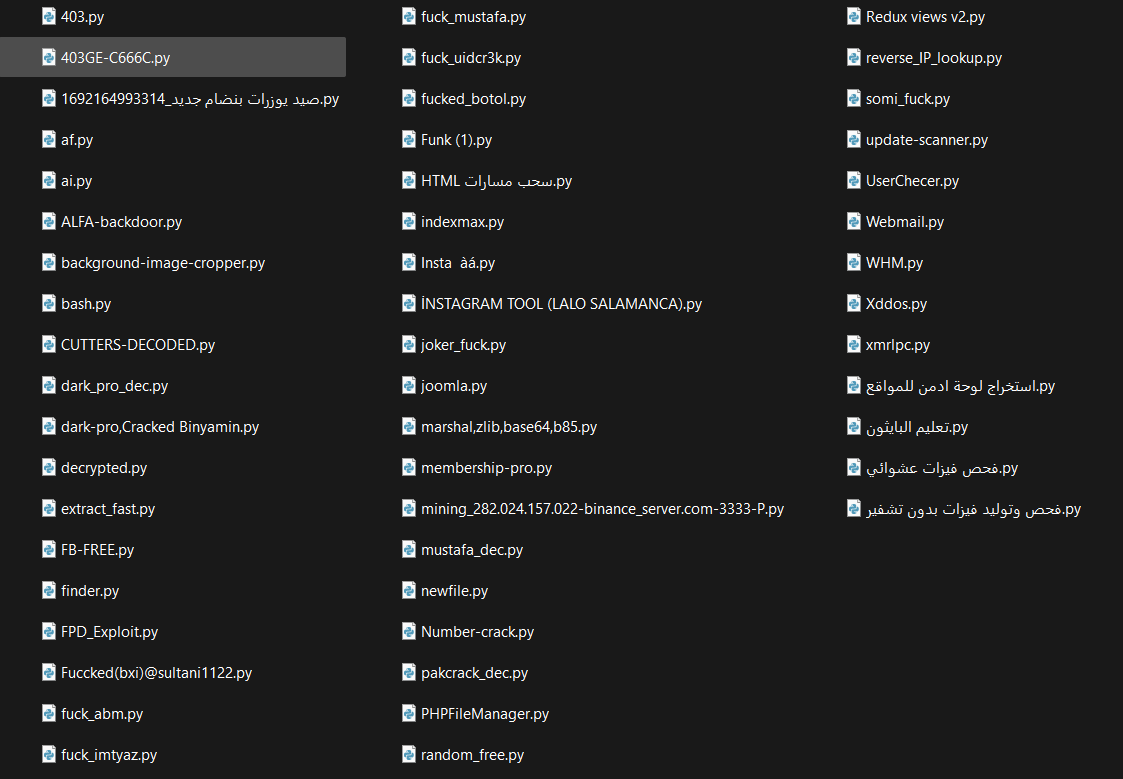Select the extract_fast.py icon

(x=49, y=508)
